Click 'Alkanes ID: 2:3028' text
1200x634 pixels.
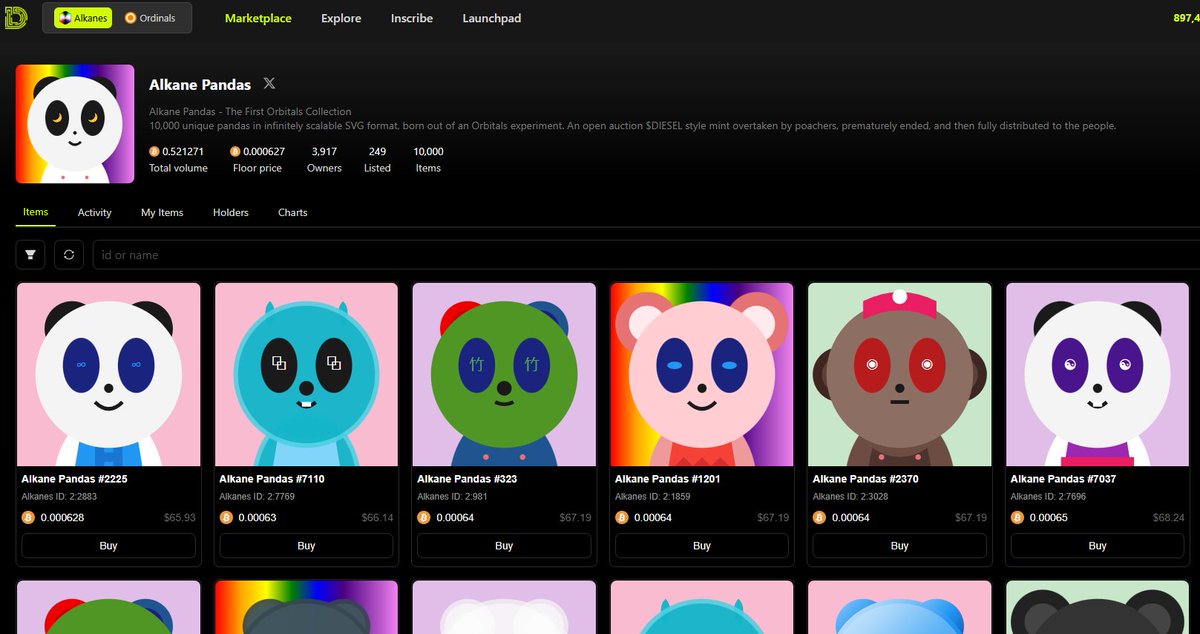pos(852,497)
